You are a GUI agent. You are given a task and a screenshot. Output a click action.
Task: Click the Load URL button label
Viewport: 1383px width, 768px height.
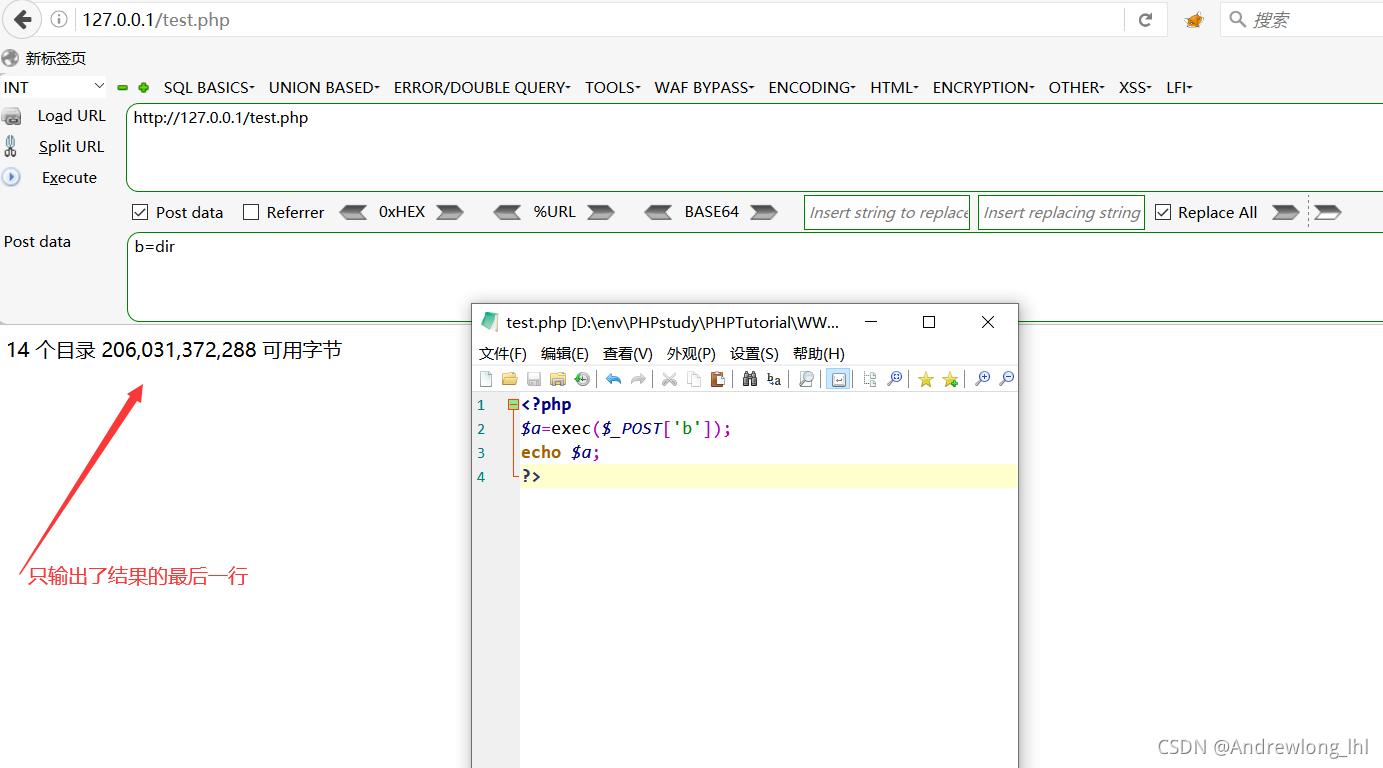point(72,116)
